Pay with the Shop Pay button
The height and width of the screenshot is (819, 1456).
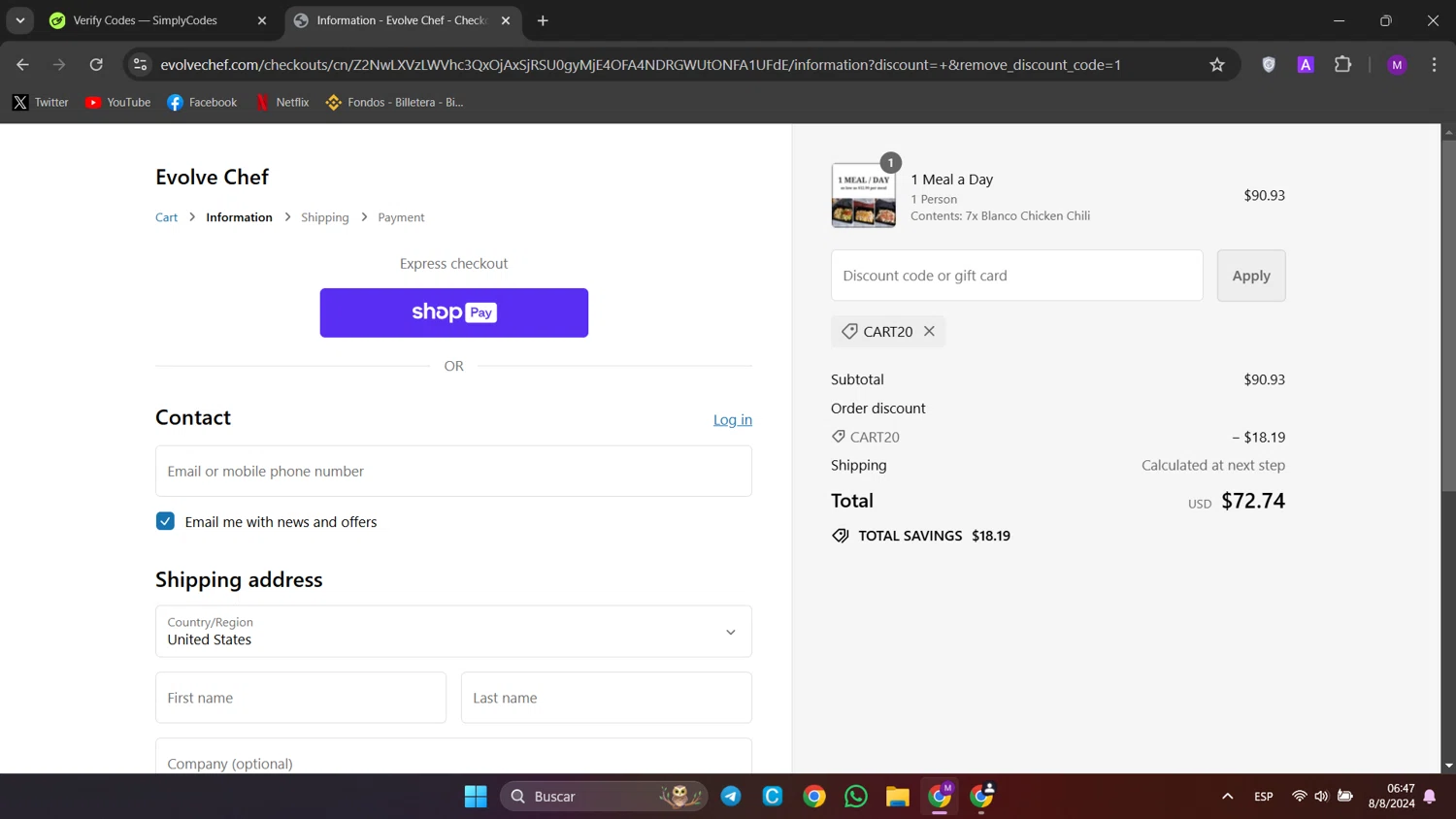click(x=454, y=312)
